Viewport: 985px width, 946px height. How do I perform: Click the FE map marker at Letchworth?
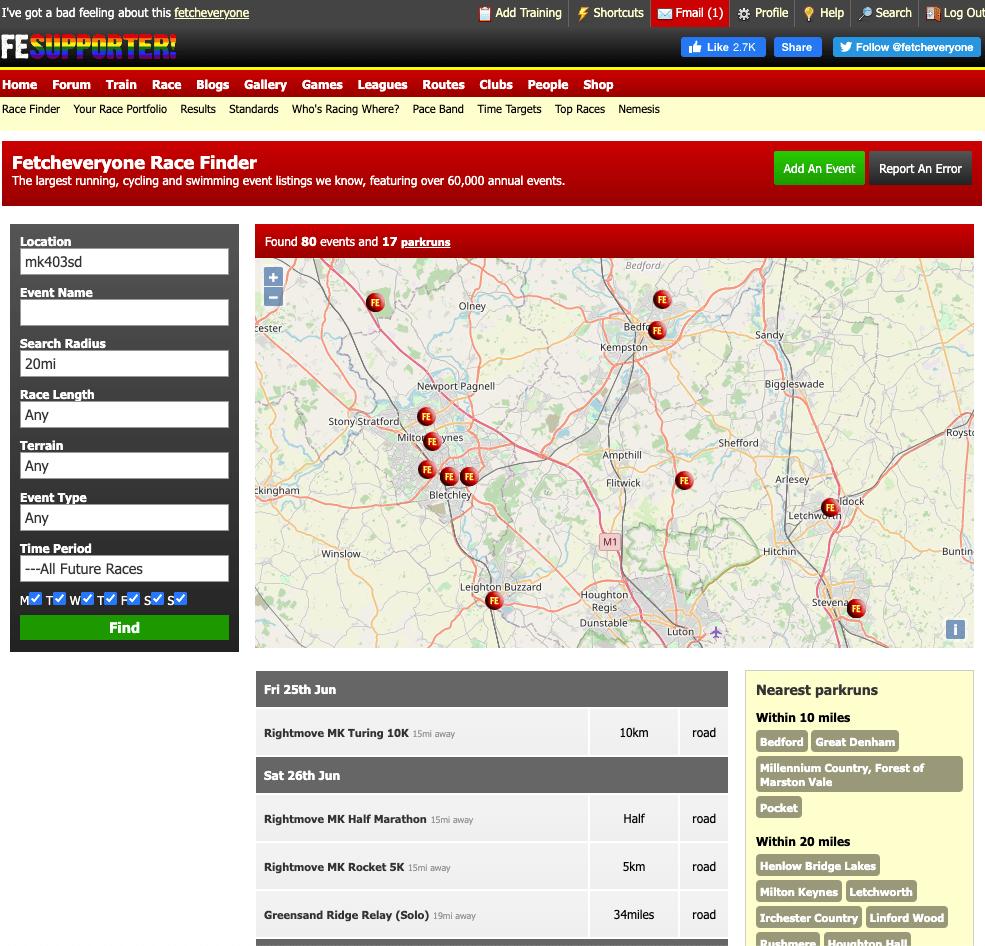(830, 507)
